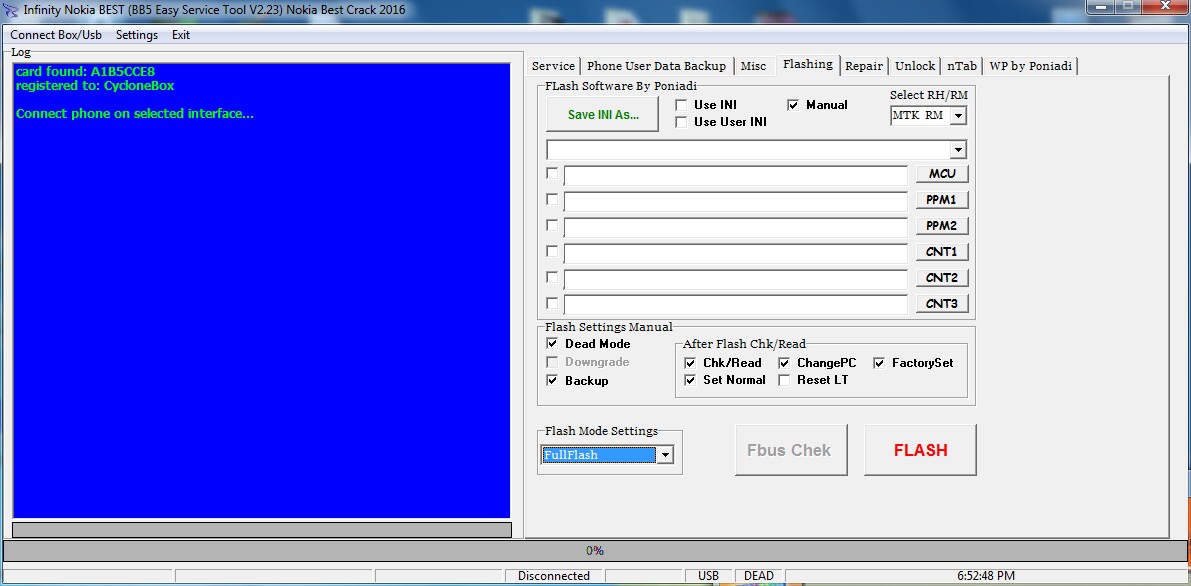The height and width of the screenshot is (586, 1191).
Task: Uncheck the Backup checkbox
Action: point(552,380)
